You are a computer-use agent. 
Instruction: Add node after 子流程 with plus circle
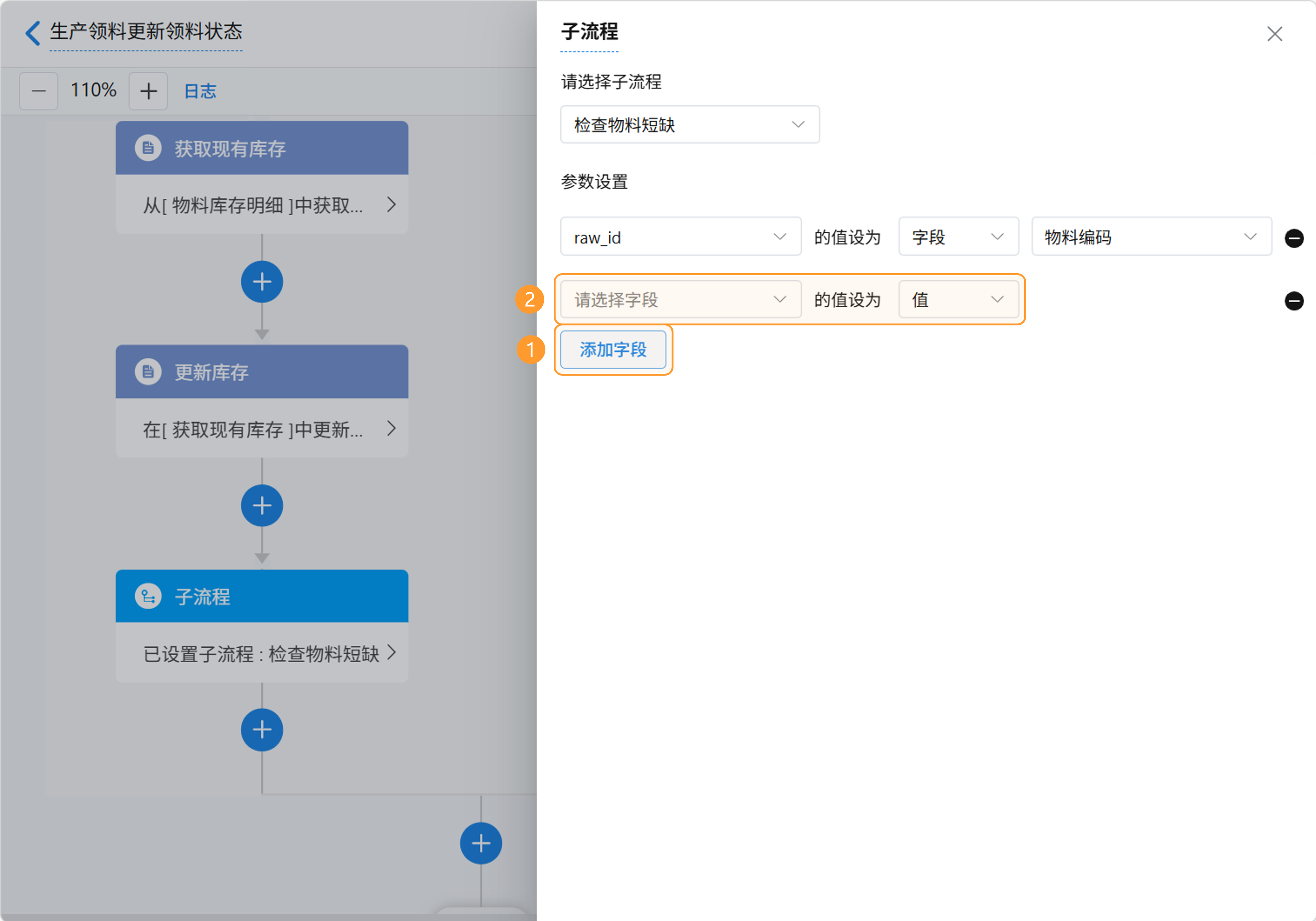(262, 729)
